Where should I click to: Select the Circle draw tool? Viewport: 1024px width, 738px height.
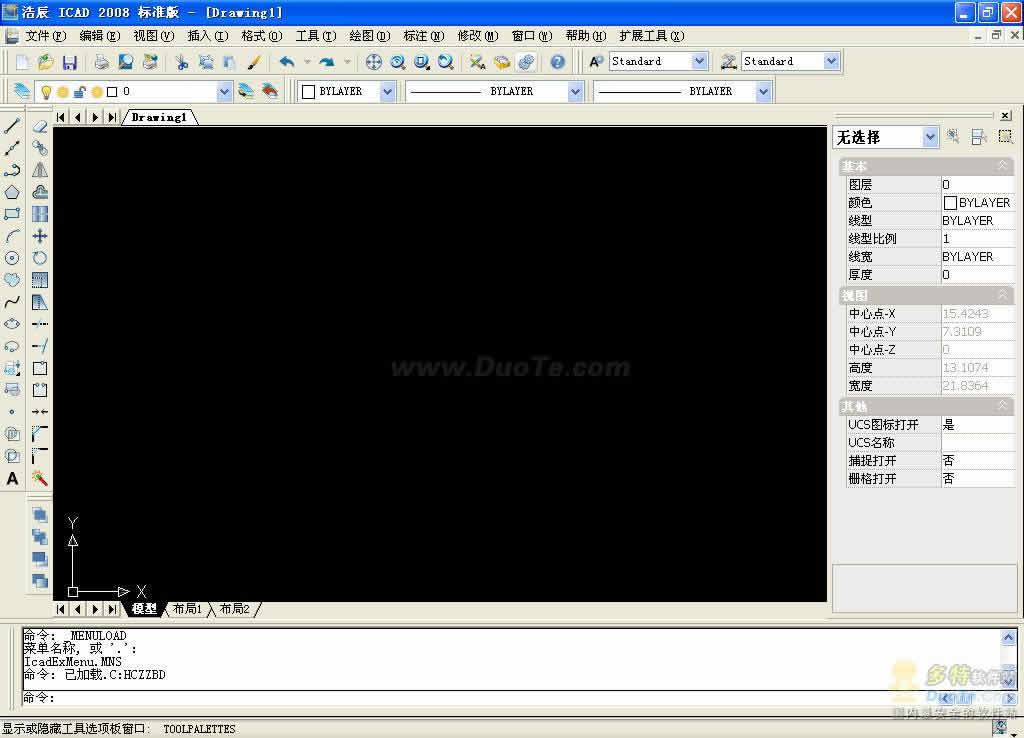(12, 258)
